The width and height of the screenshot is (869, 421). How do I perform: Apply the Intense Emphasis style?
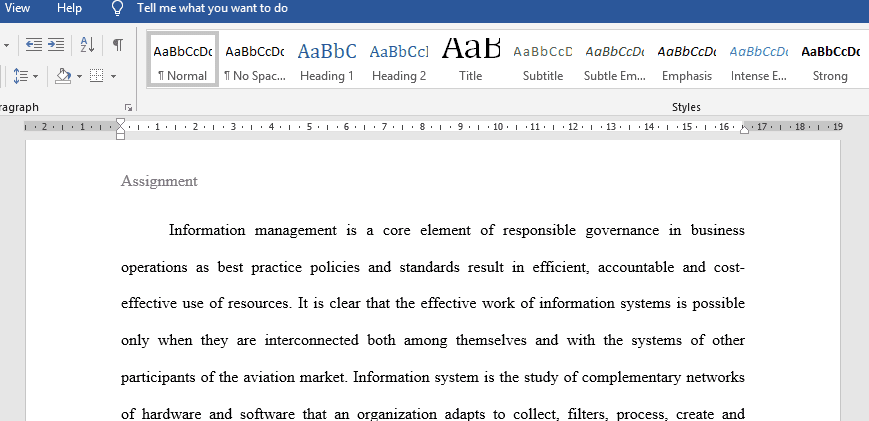(759, 59)
